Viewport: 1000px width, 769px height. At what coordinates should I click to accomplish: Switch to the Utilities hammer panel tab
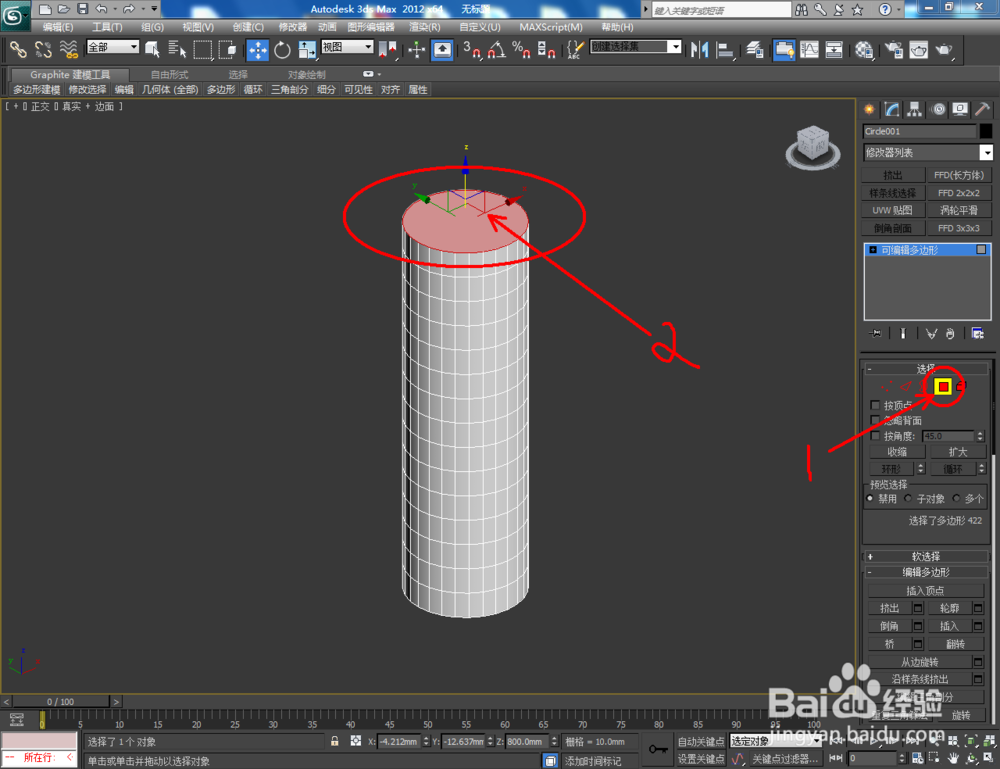pos(983,110)
